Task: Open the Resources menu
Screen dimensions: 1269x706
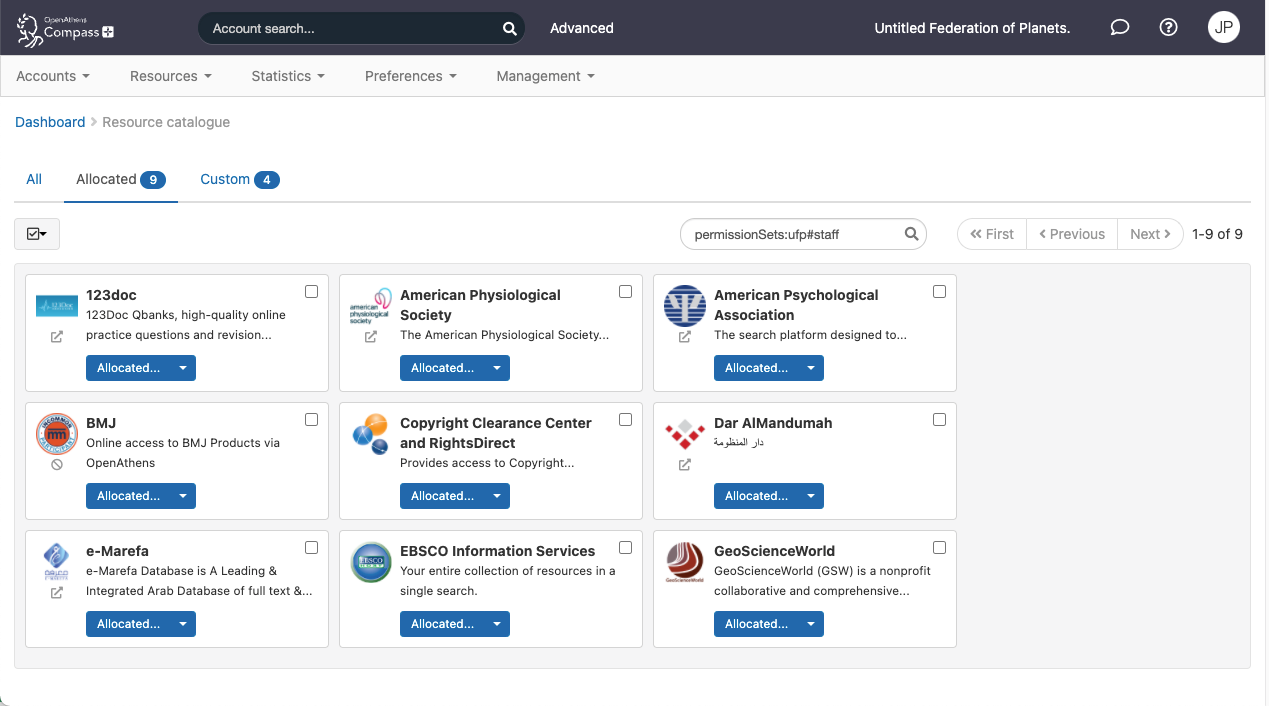Action: click(170, 76)
